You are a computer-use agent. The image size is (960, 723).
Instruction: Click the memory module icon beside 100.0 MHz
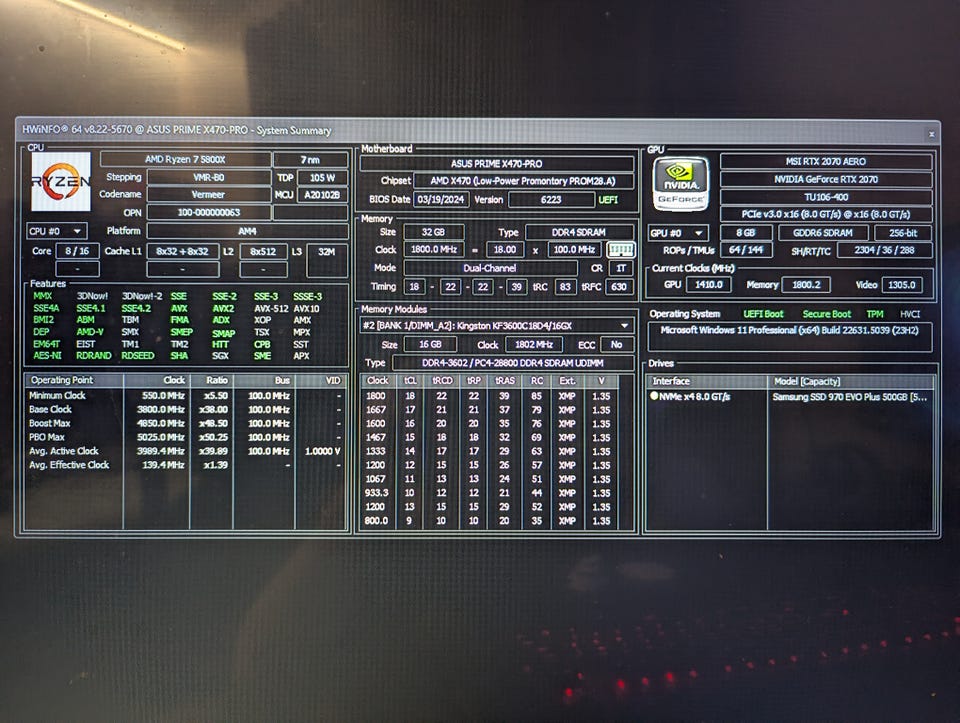(620, 250)
